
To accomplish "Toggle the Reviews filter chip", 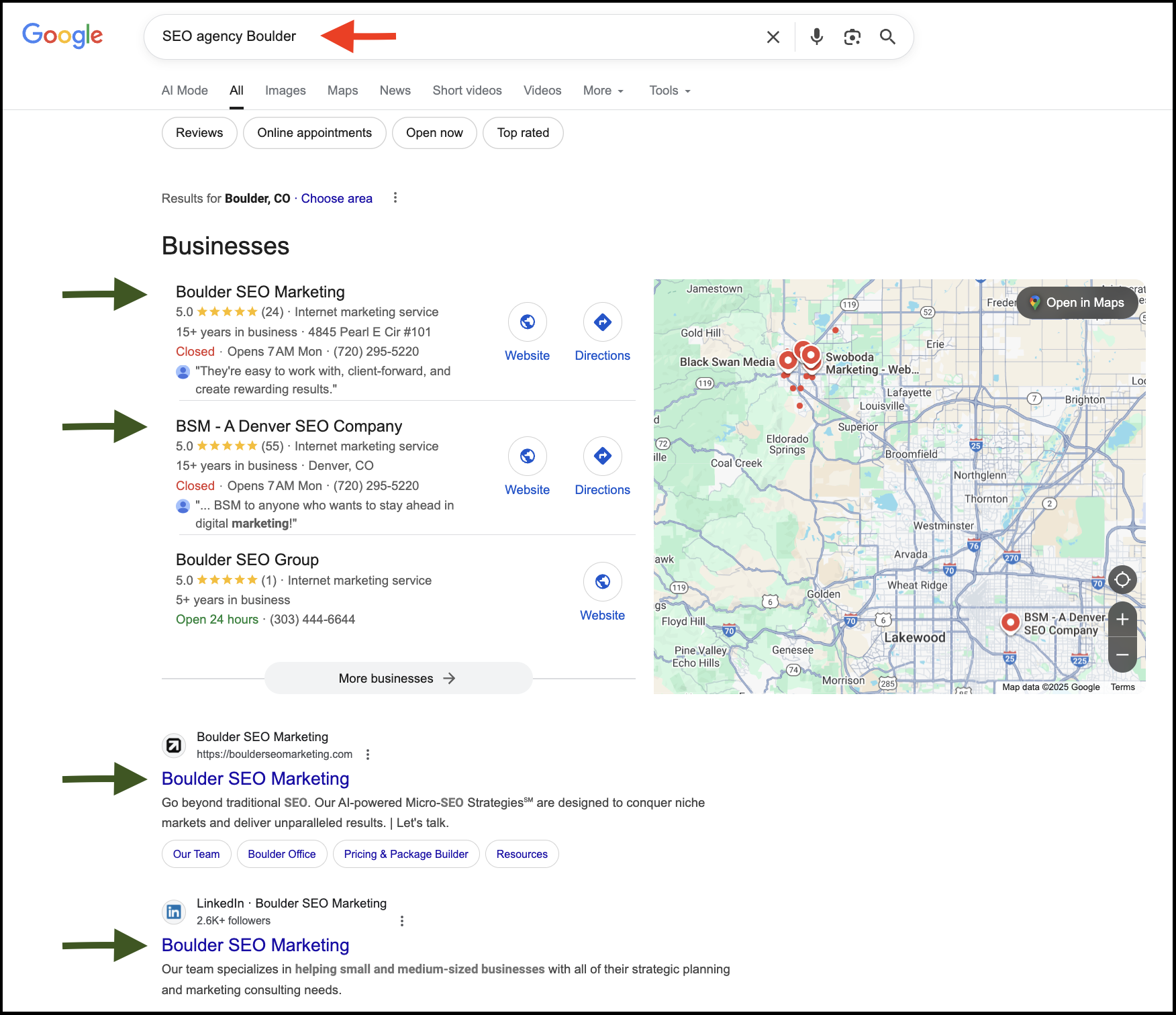I will (199, 132).
